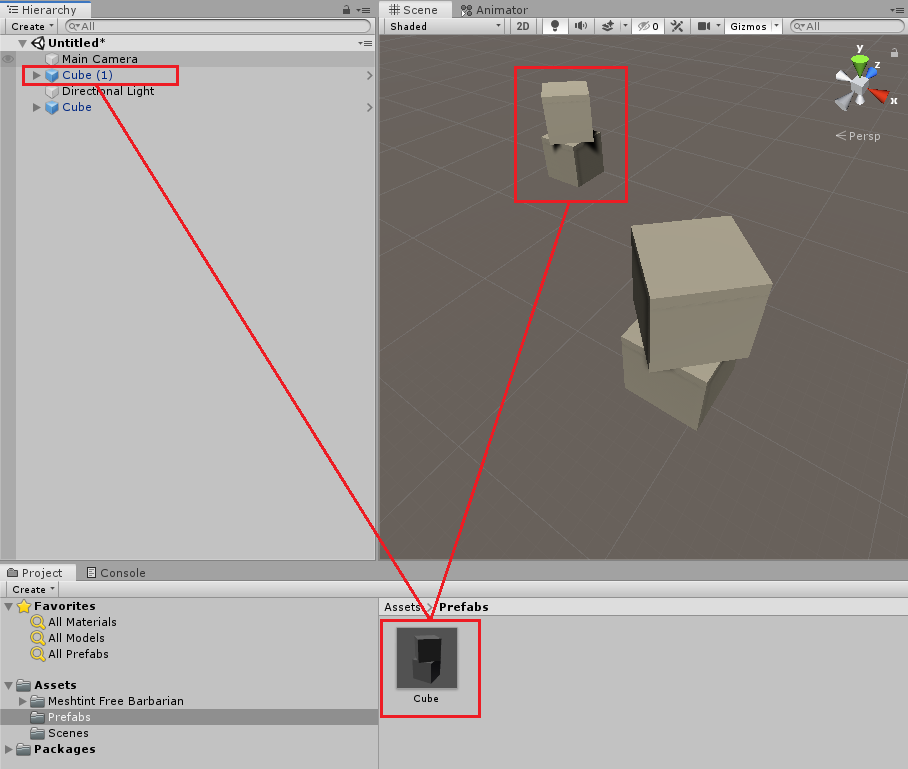The image size is (908, 769).
Task: Toggle 2D view mode
Action: (523, 26)
